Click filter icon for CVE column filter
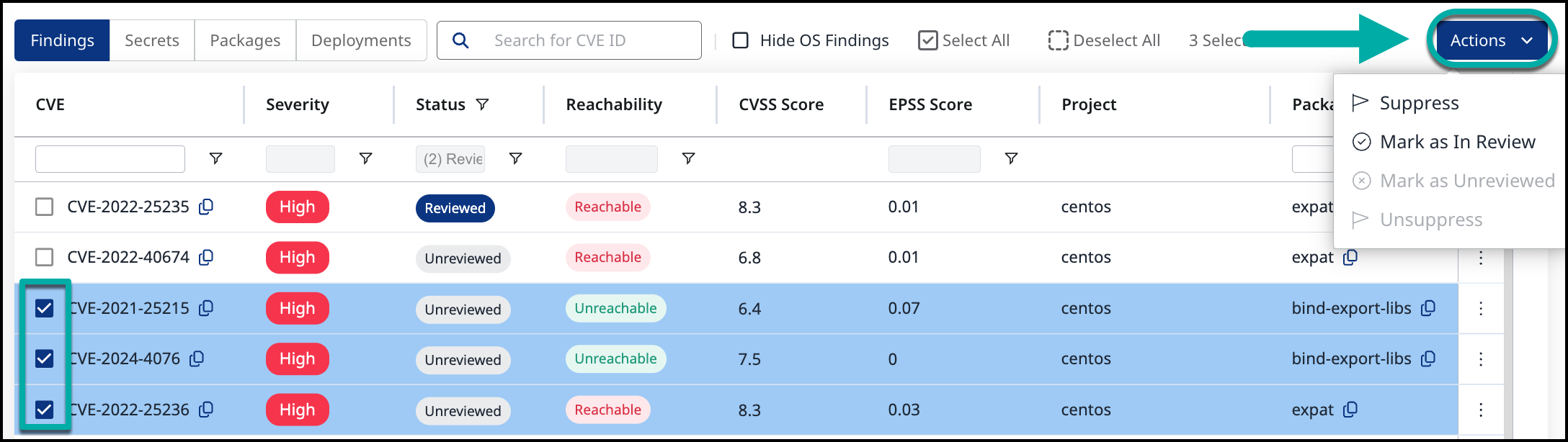This screenshot has width=1568, height=442. point(215,158)
